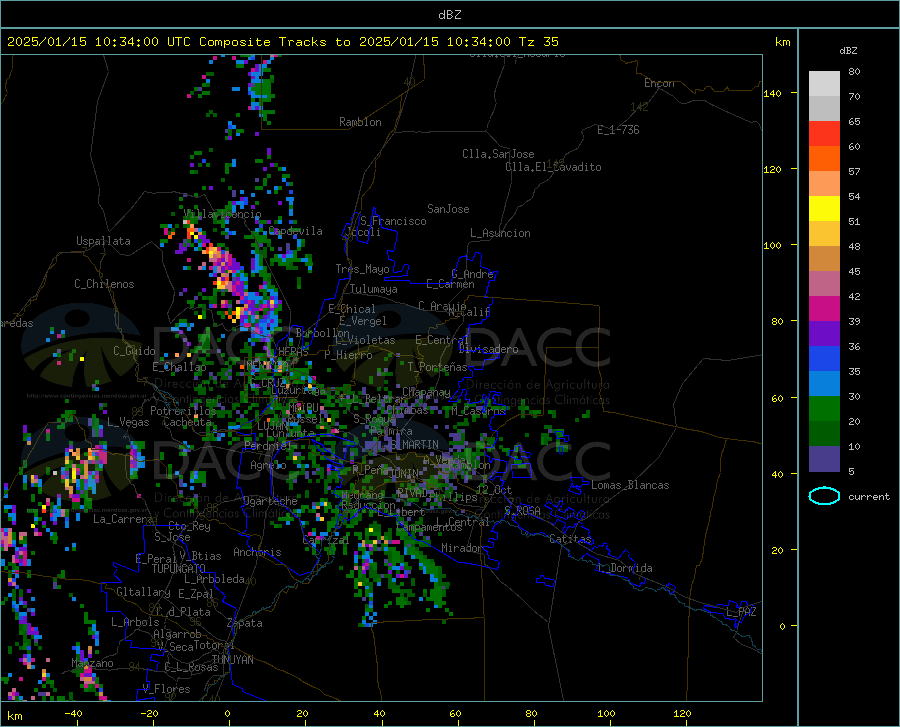Viewport: 900px width, 727px height.
Task: Pick the red 65 dBZ legend swatch
Action: [x=824, y=134]
